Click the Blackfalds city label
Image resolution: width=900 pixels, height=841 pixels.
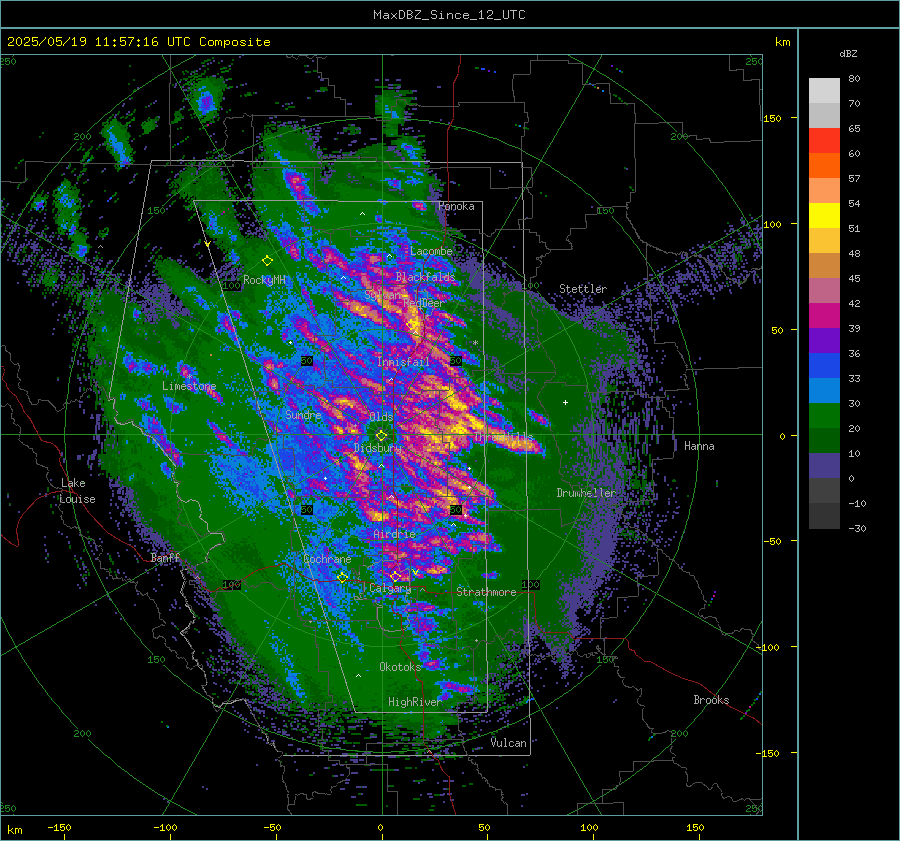425,277
